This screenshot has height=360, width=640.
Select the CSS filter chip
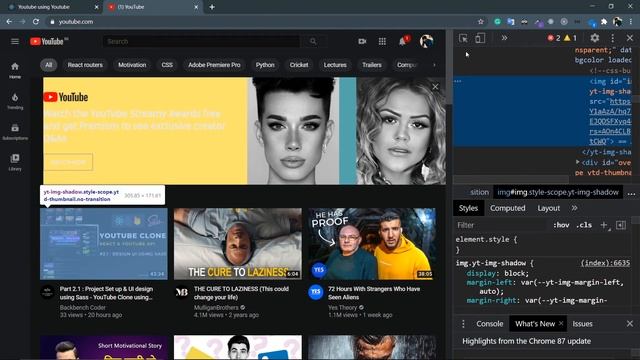coord(167,65)
